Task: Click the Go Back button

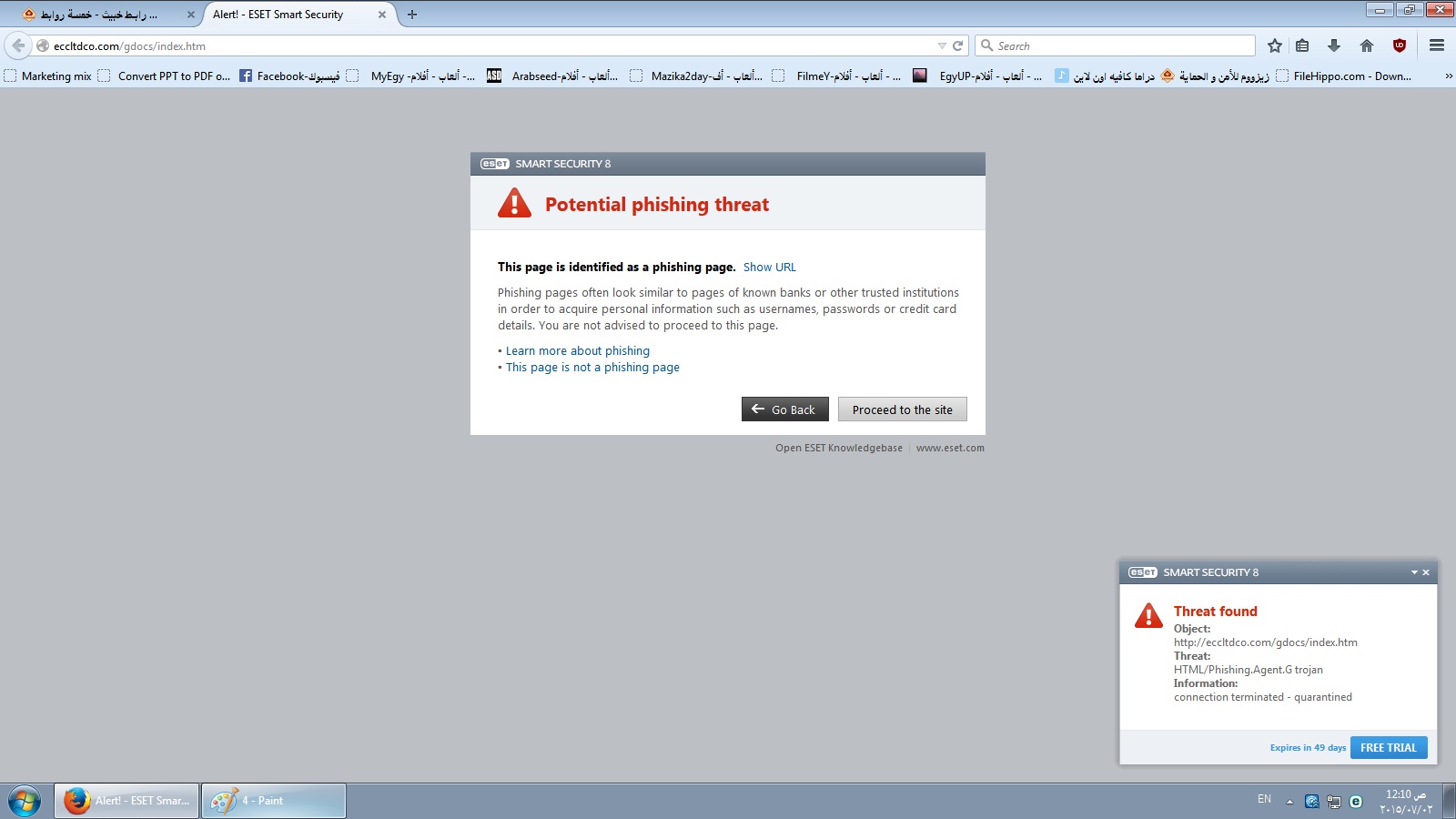Action: [x=784, y=409]
